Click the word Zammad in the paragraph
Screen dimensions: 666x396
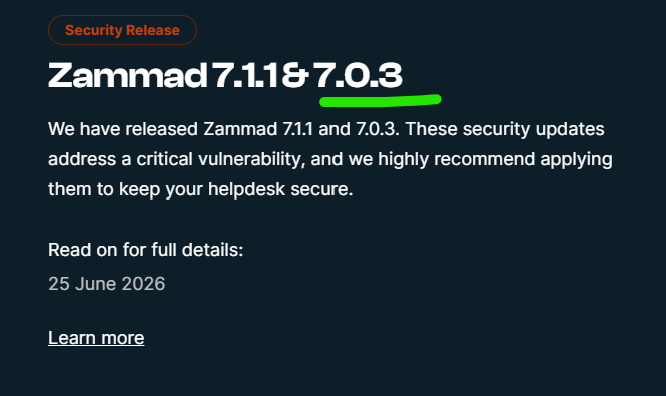pyautogui.click(x=240, y=129)
